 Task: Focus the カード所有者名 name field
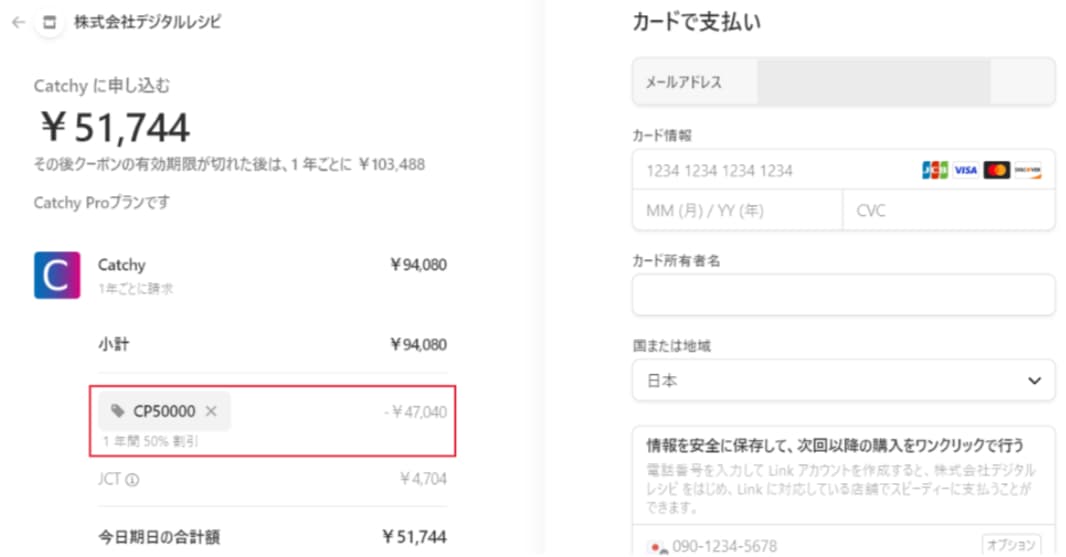(843, 295)
